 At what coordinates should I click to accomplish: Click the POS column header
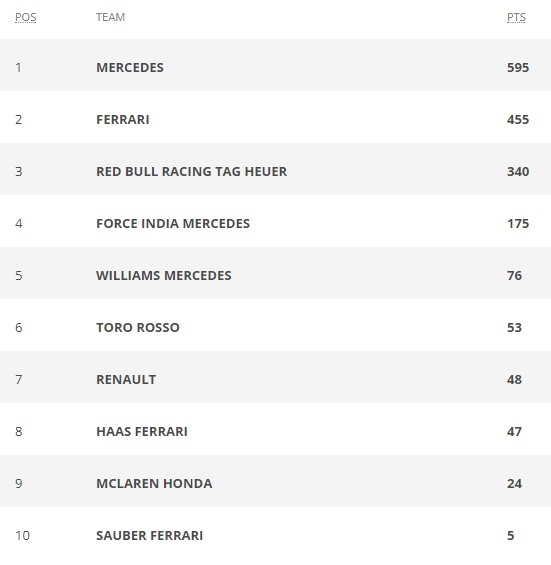pos(26,17)
